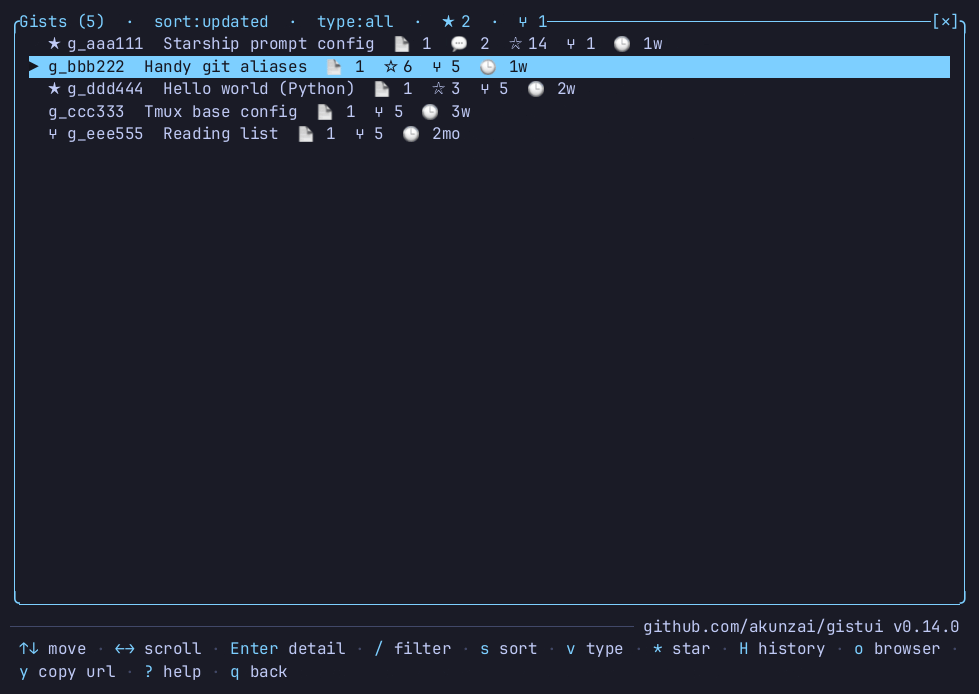Click the ? help hint

(x=172, y=672)
